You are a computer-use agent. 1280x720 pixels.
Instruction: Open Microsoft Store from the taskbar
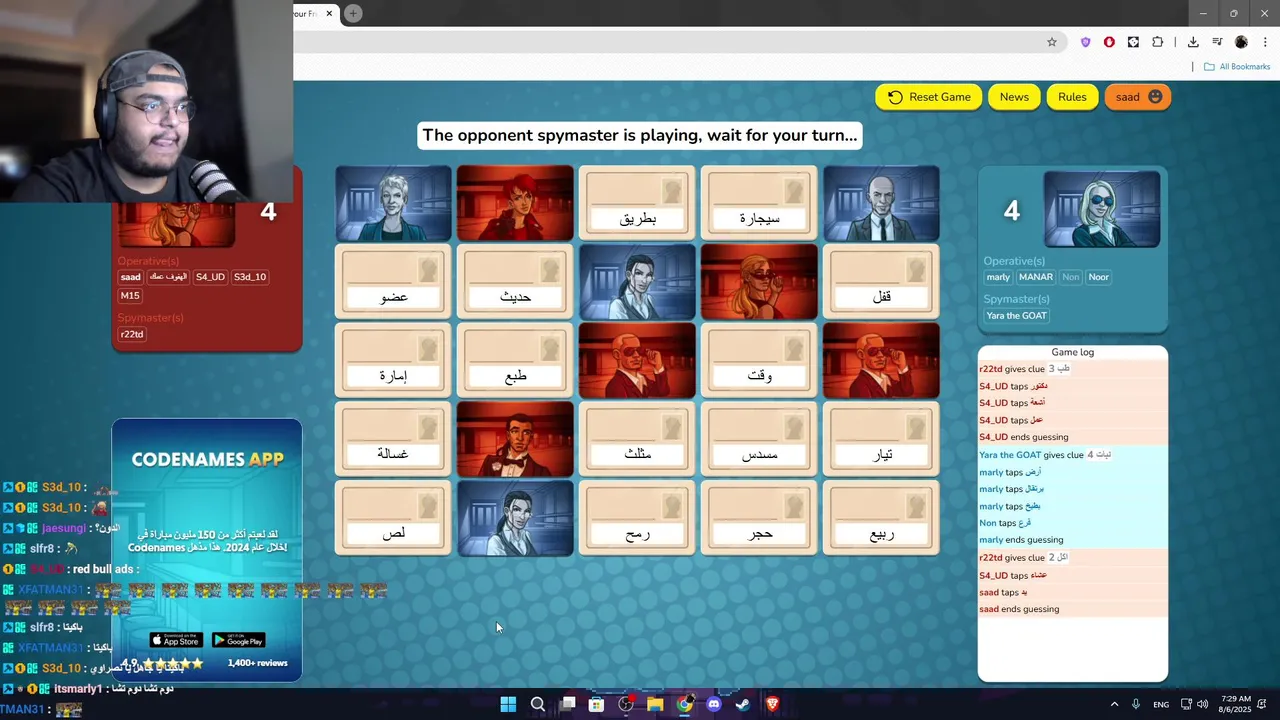tap(597, 704)
